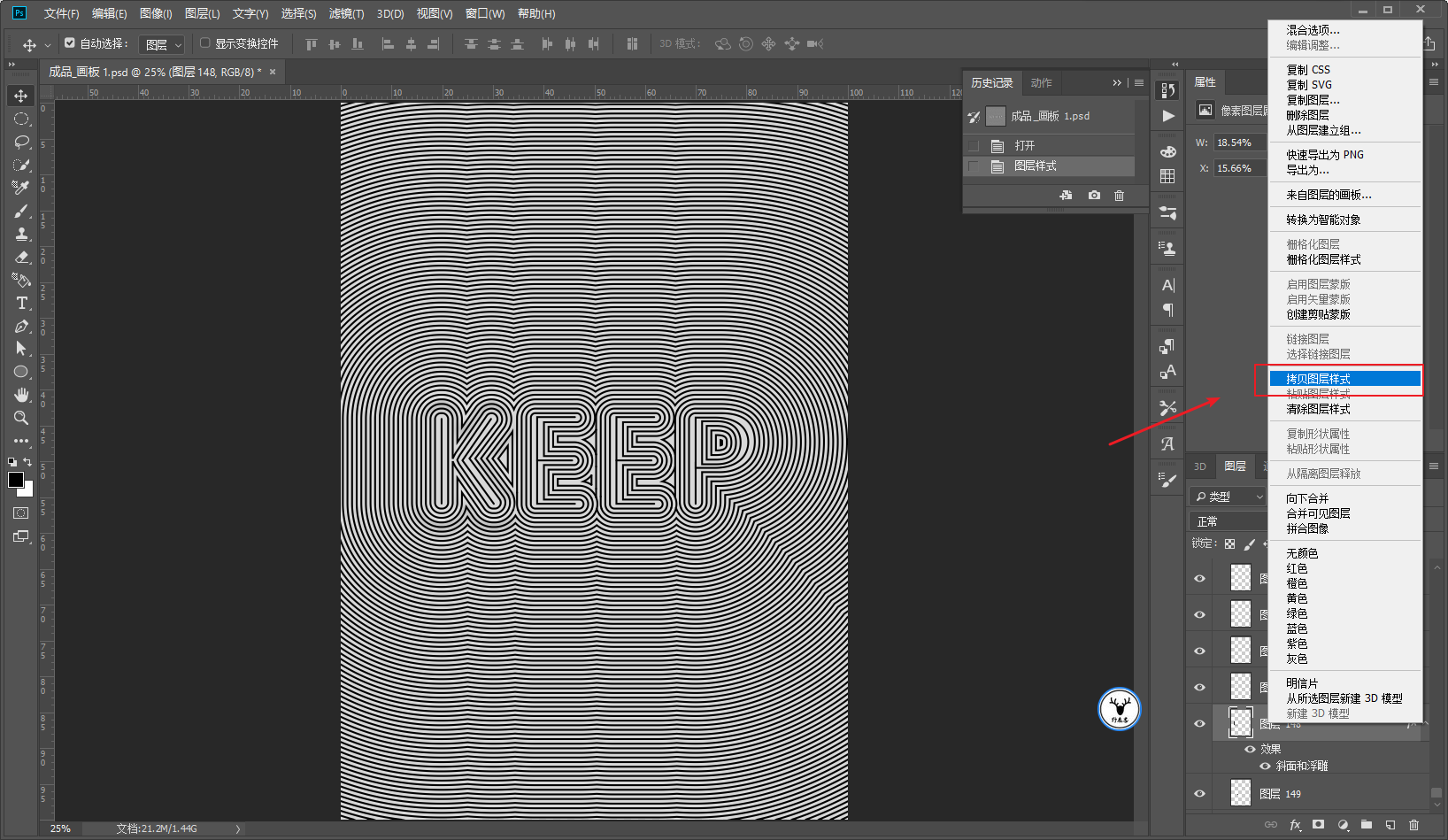Switch to the 动作 tab

(x=1041, y=82)
